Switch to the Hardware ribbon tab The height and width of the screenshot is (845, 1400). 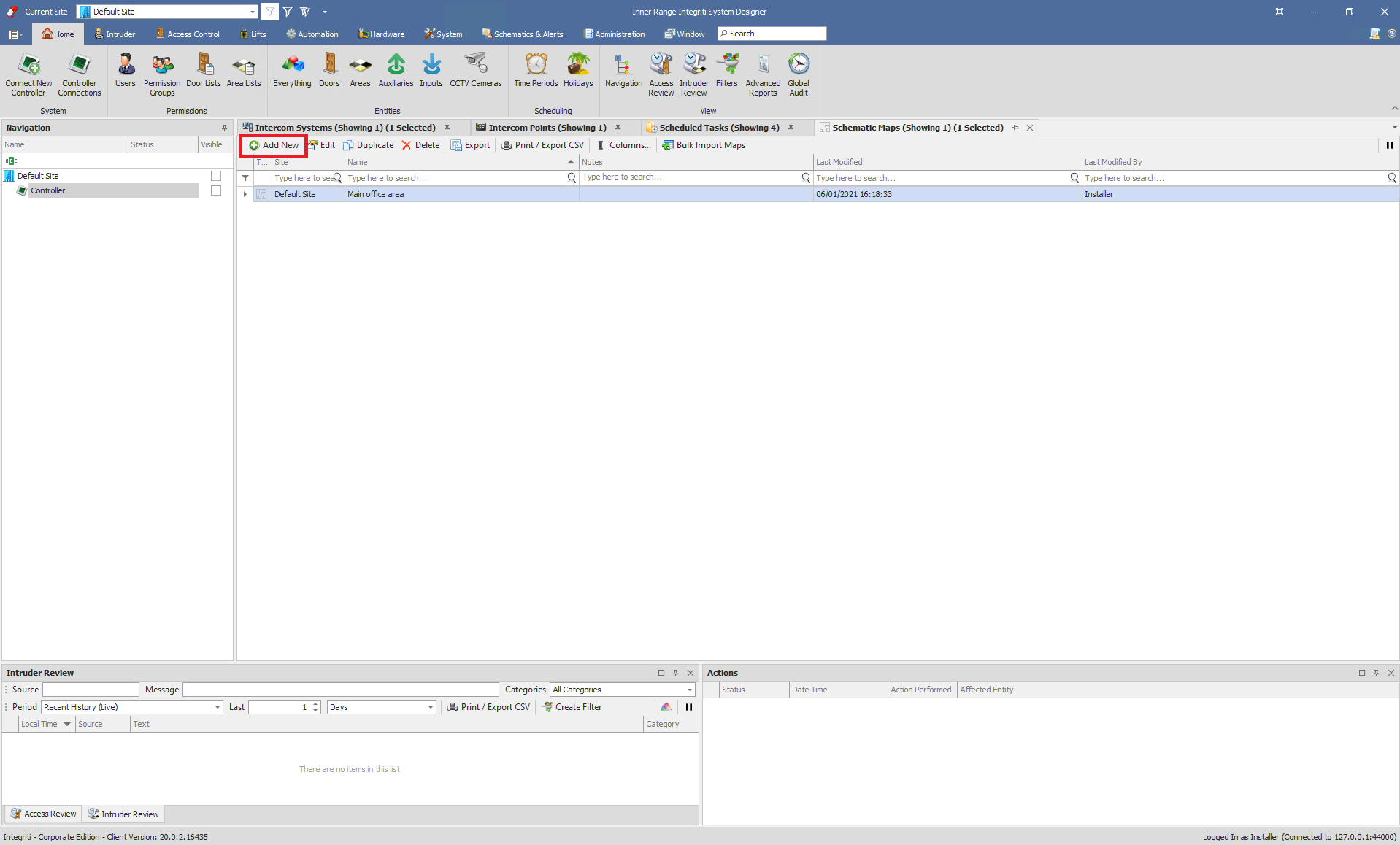381,34
